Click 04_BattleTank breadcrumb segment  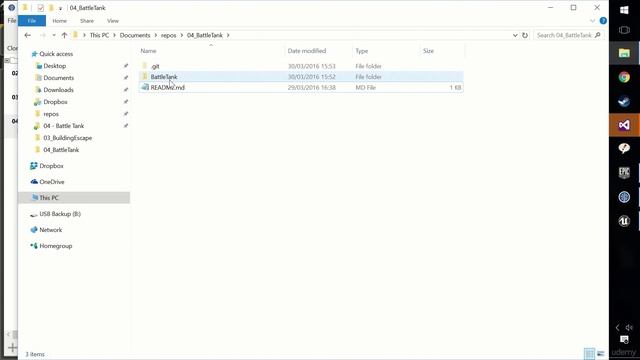click(x=205, y=35)
